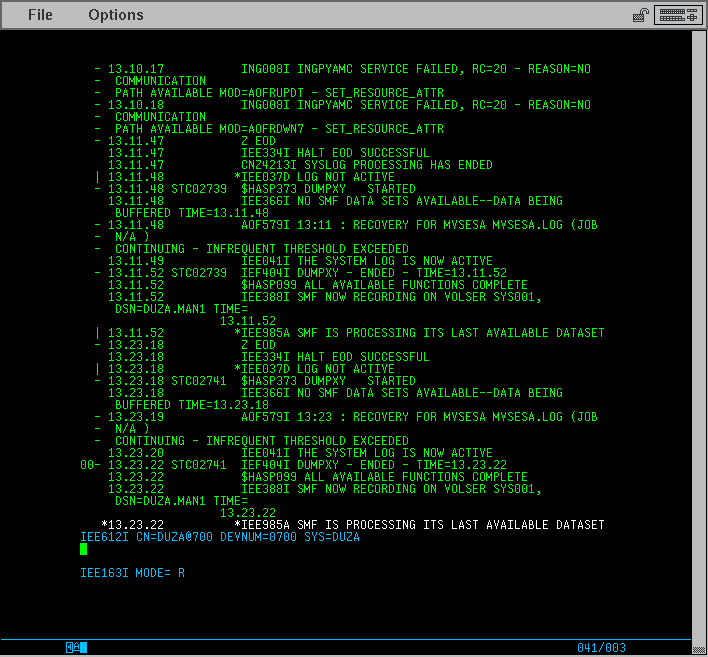
Task: Click green 13.11.52 *IEE985A SMF message
Action: 350,333
